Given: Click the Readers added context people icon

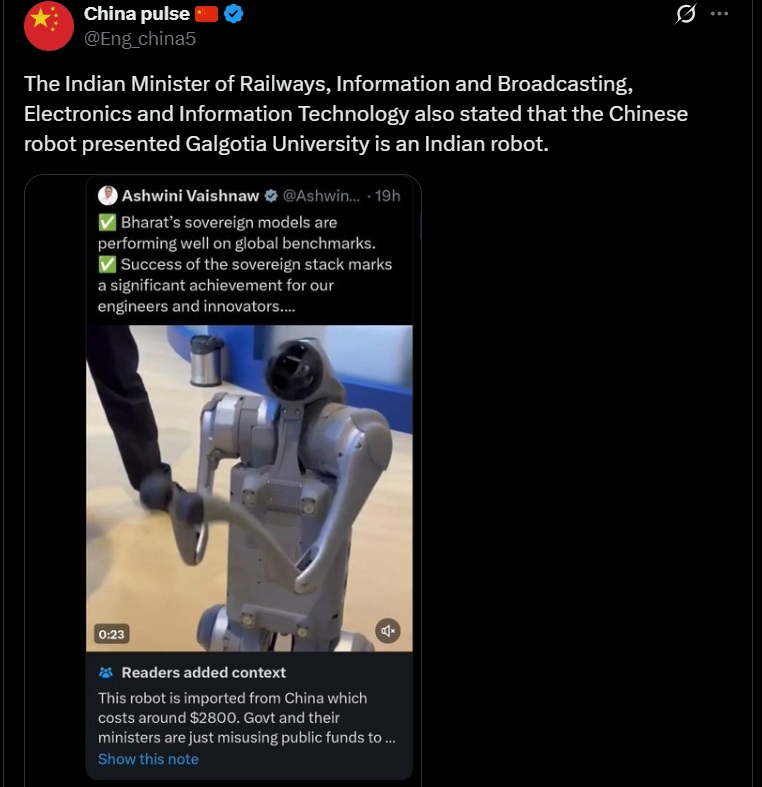Looking at the screenshot, I should (106, 673).
